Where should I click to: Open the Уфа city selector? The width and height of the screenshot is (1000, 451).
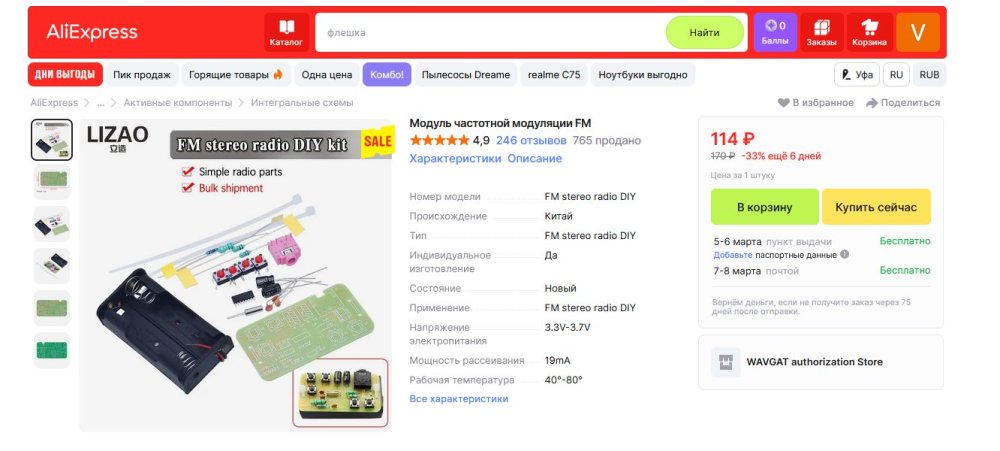(x=857, y=75)
